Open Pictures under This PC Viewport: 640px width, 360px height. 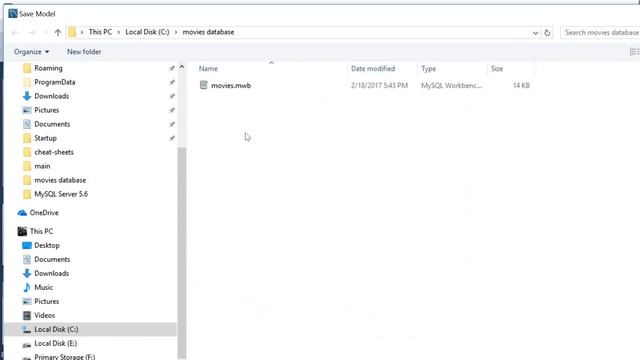coord(47,301)
